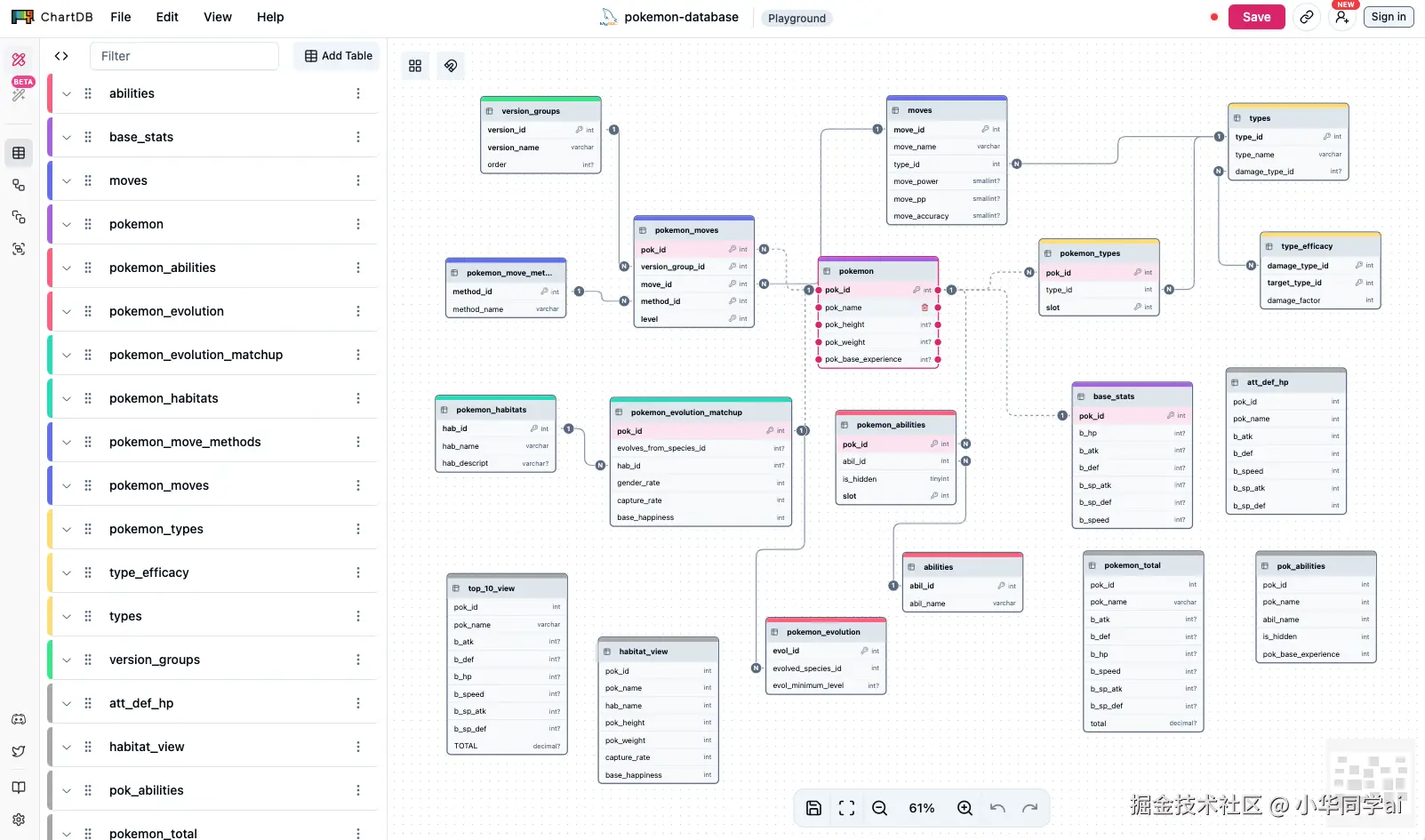
Task: Undo the last diagram change
Action: click(997, 808)
